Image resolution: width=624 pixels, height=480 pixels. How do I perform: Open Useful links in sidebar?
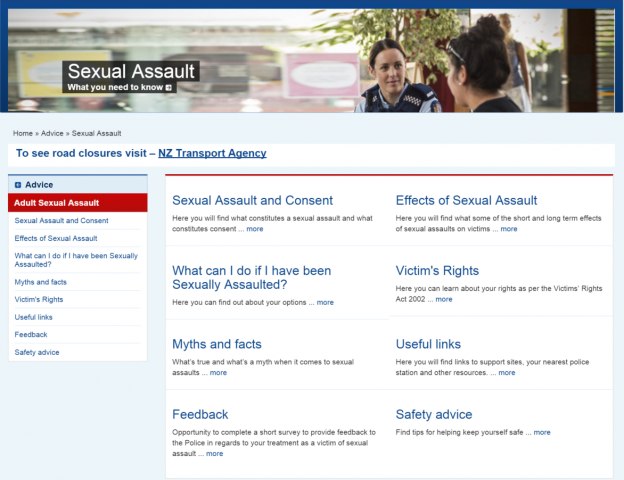(x=33, y=317)
